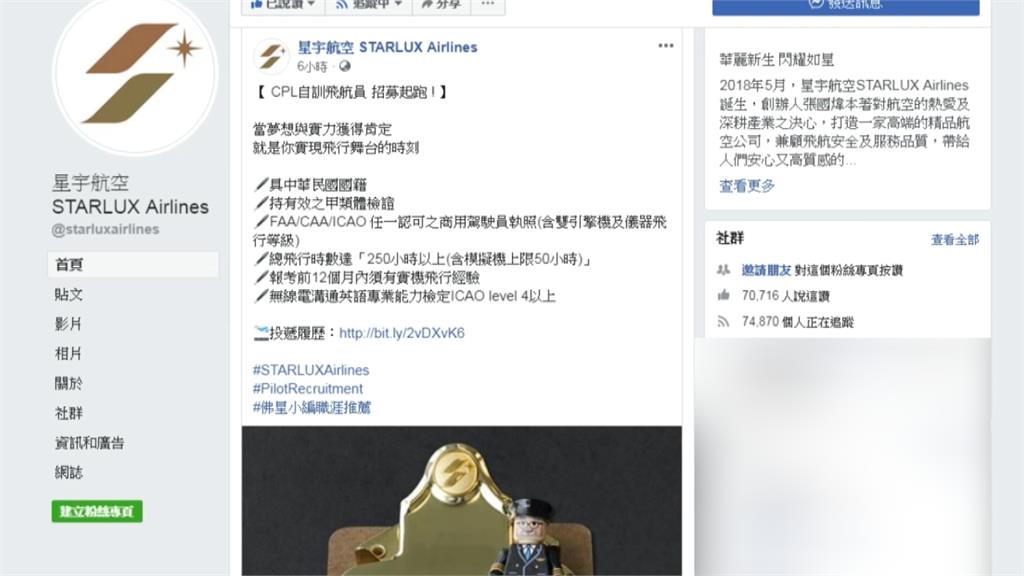Screen dimensions: 1024x576
Task: Click the thumbs-up likes count icon
Action: (x=724, y=295)
